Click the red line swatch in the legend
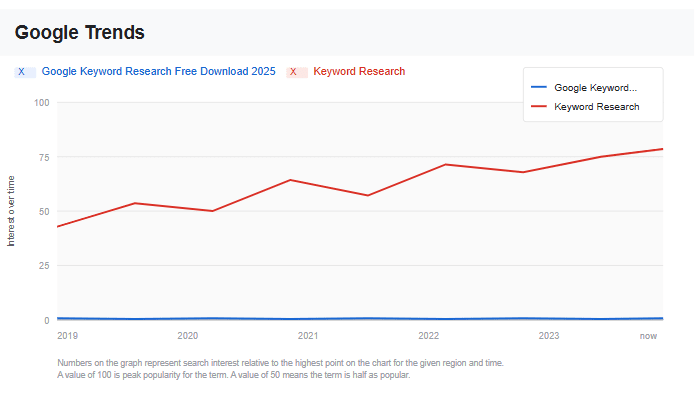The width and height of the screenshot is (696, 409). 540,107
